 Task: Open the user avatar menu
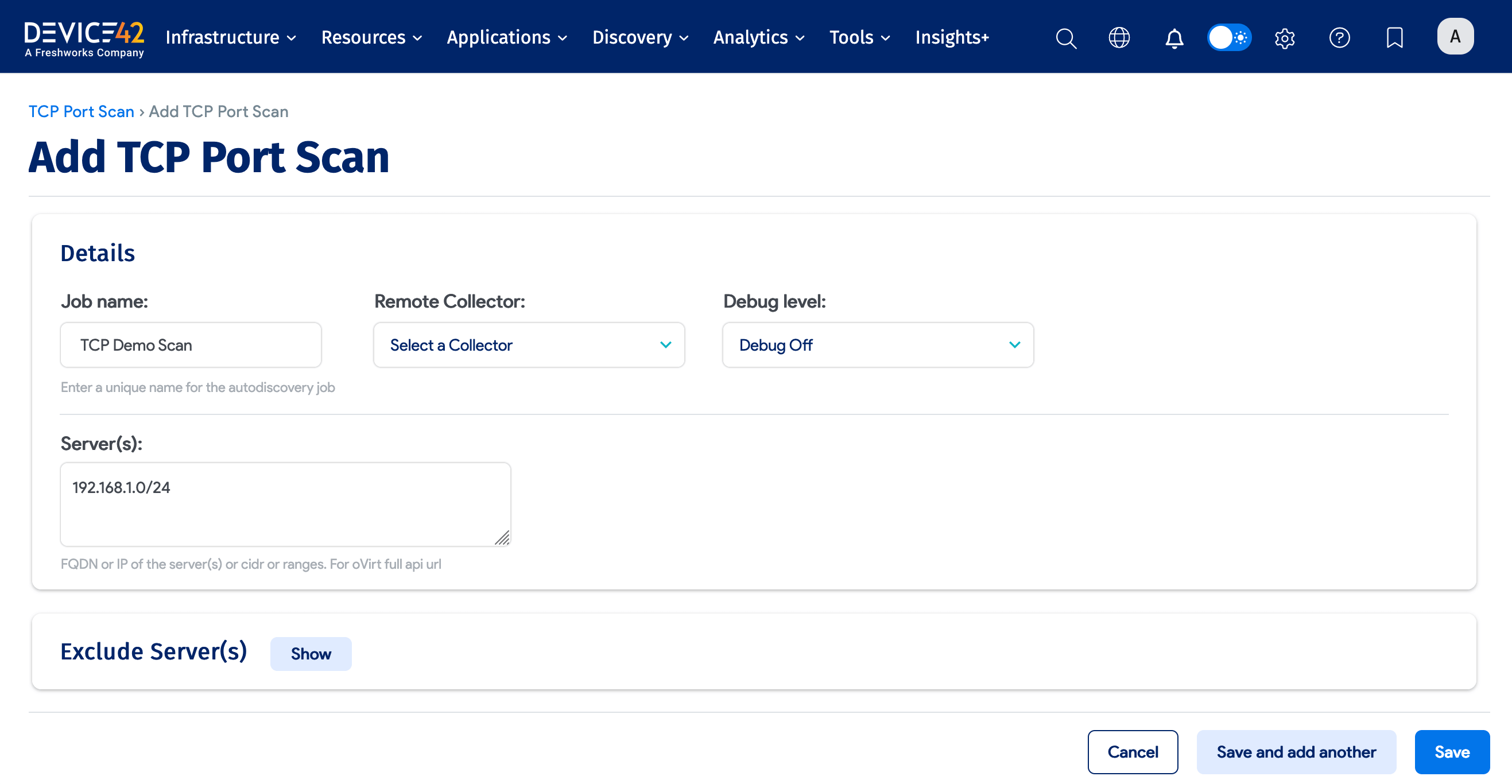tap(1455, 36)
